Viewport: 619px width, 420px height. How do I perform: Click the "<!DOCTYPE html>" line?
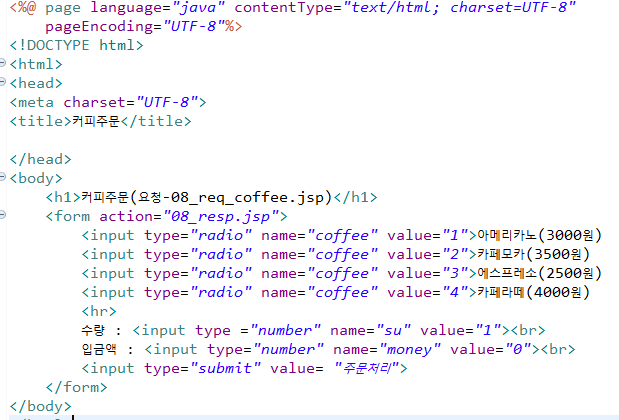pos(76,45)
